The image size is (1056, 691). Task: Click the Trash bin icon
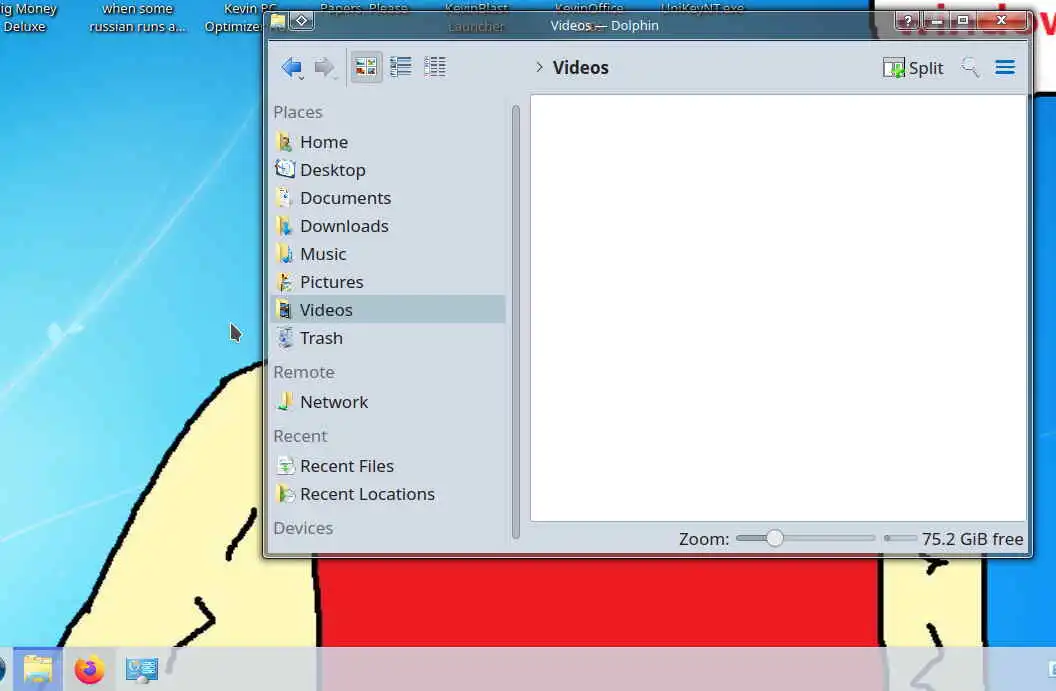285,337
